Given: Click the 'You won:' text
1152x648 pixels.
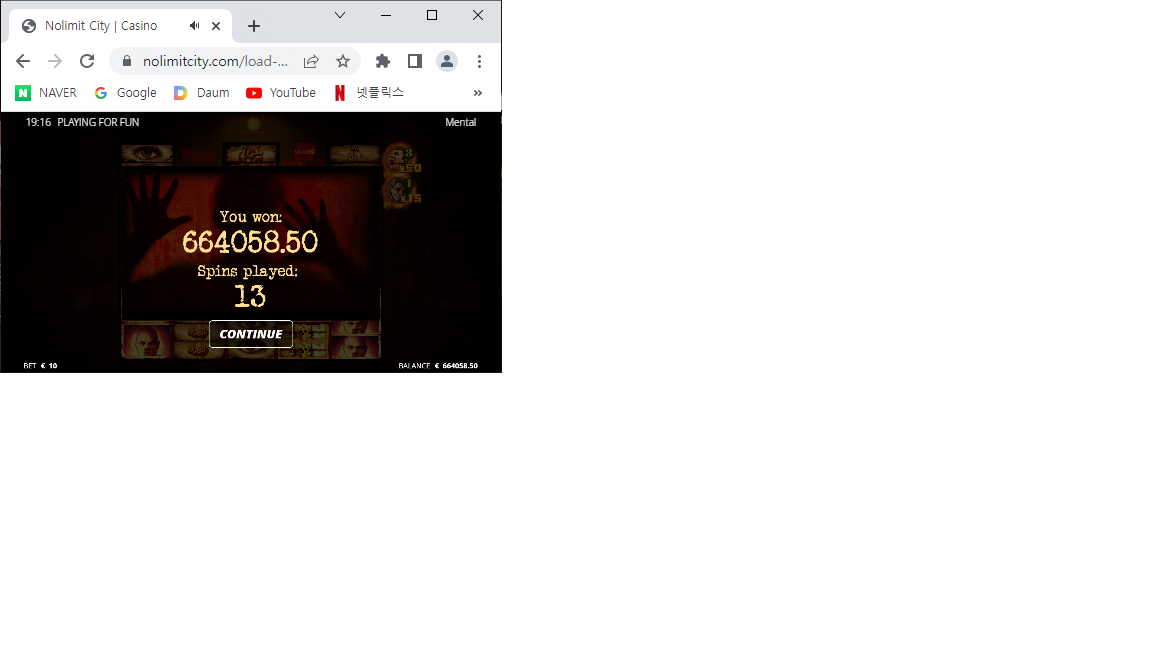Looking at the screenshot, I should [251, 217].
